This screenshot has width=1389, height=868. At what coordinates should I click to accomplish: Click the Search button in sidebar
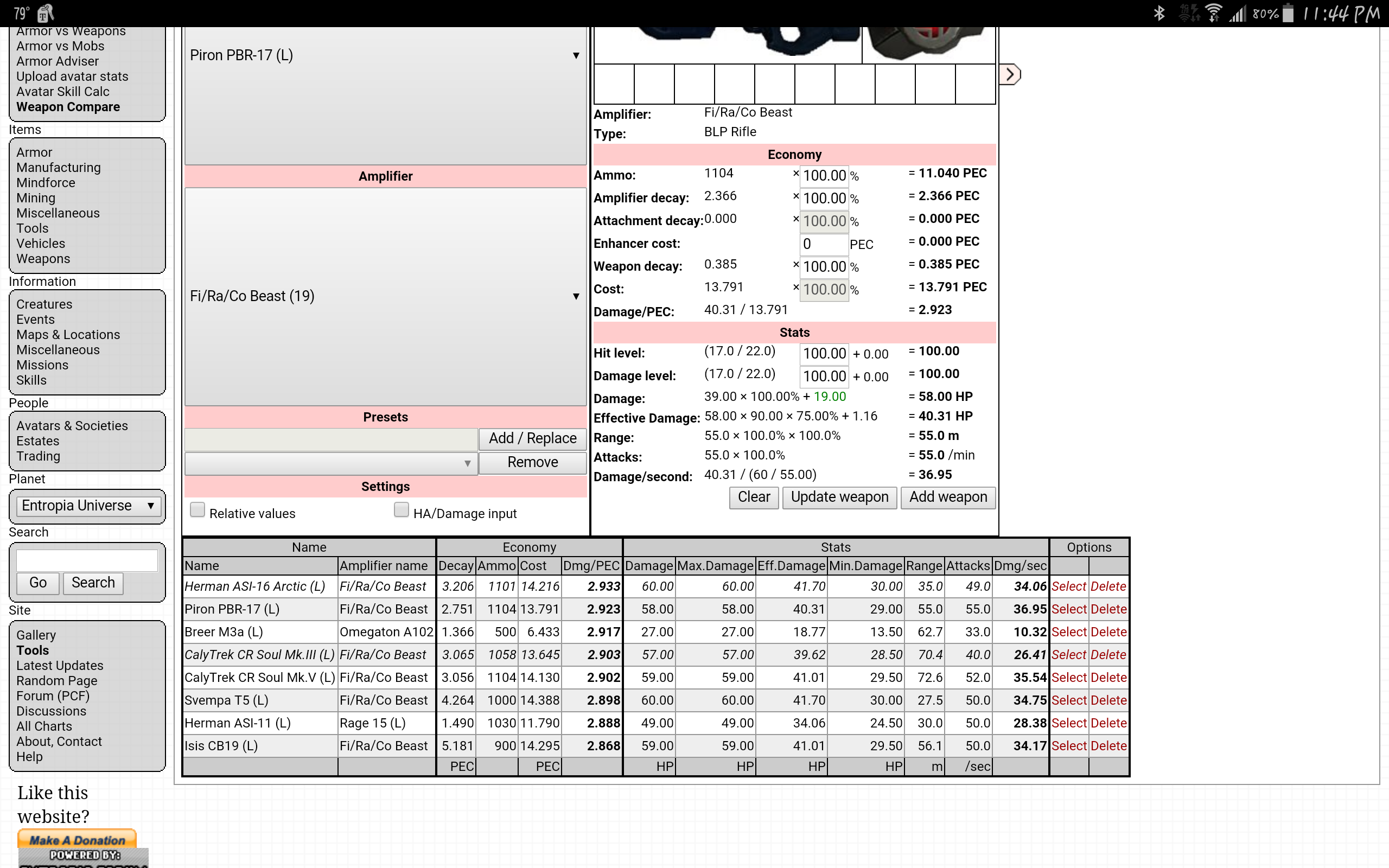pyautogui.click(x=93, y=583)
